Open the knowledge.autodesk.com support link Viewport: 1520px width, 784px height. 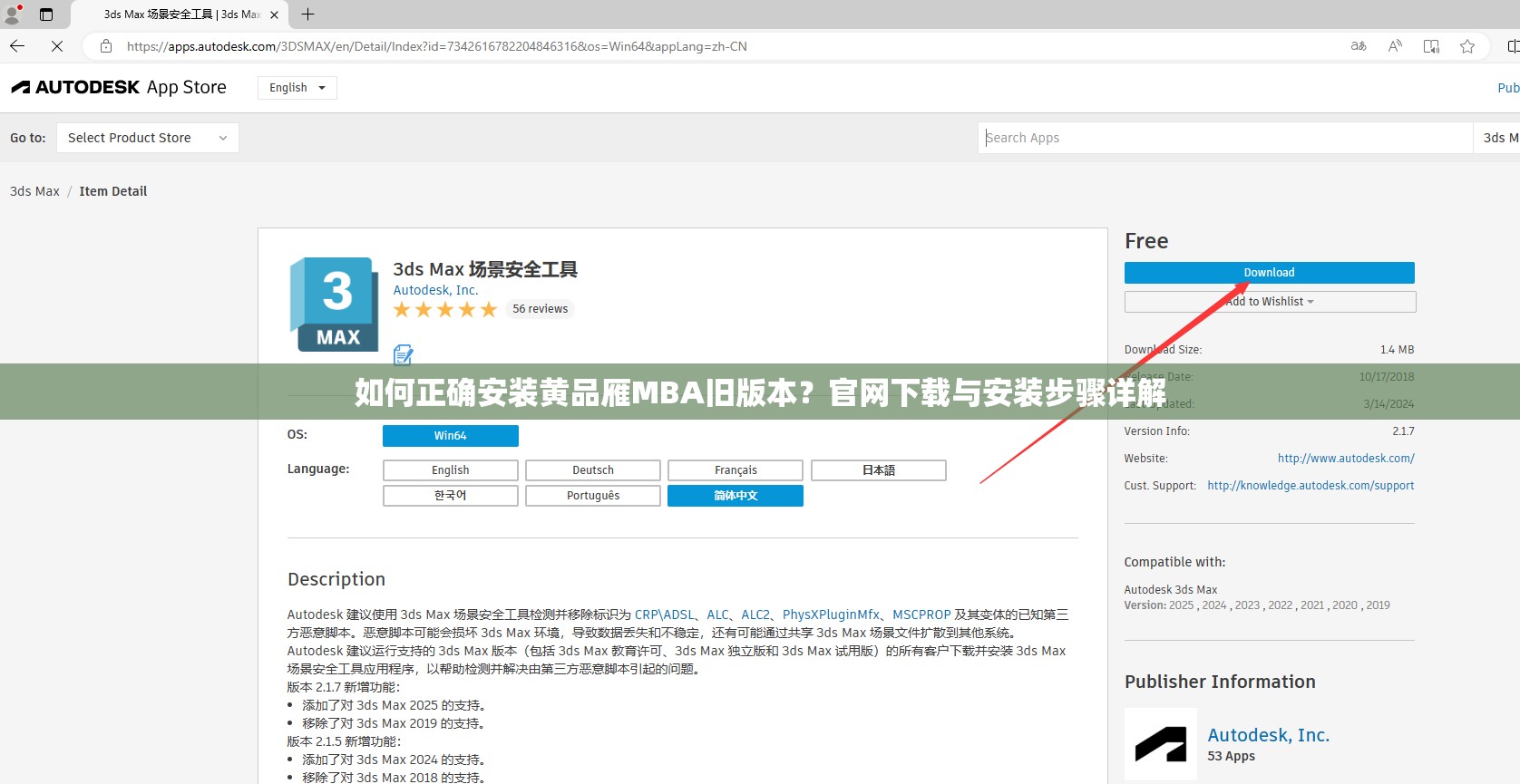click(x=1311, y=486)
